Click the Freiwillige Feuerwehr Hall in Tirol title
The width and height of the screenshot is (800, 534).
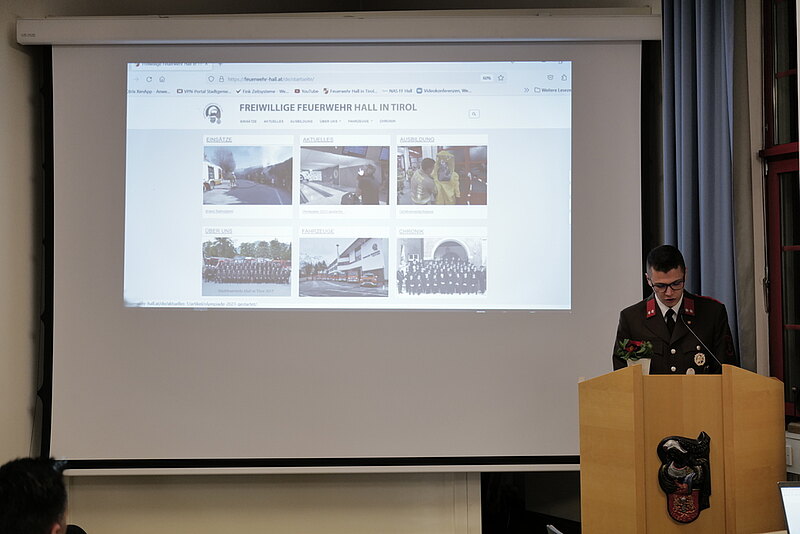click(x=328, y=108)
